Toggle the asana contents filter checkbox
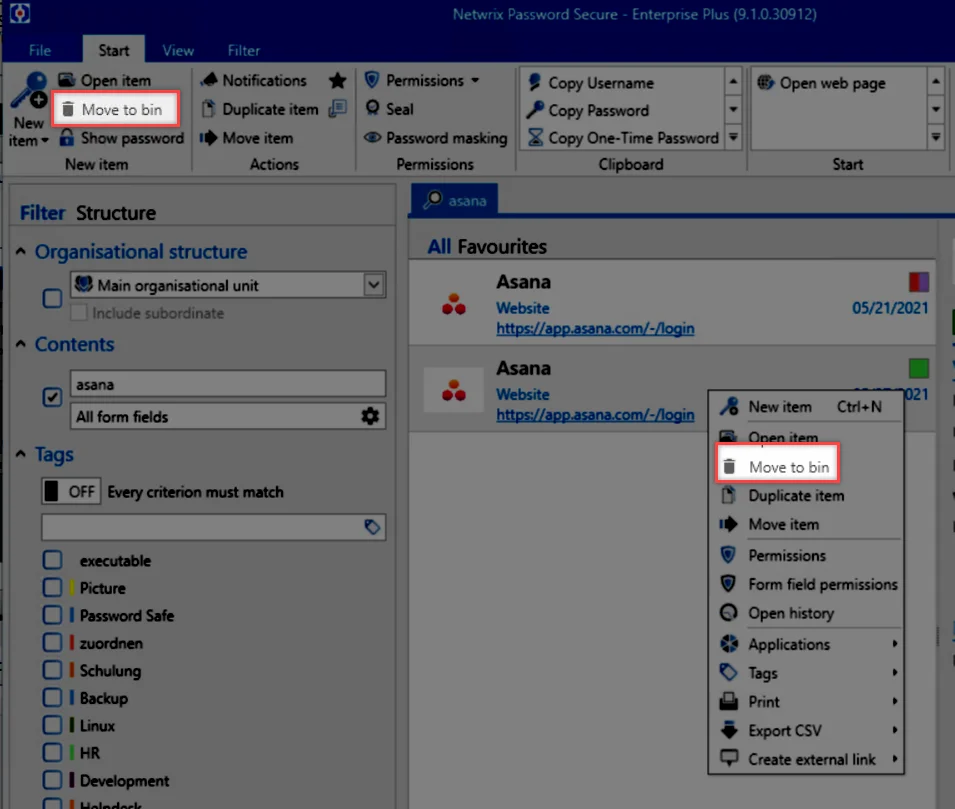955x809 pixels. coord(52,397)
